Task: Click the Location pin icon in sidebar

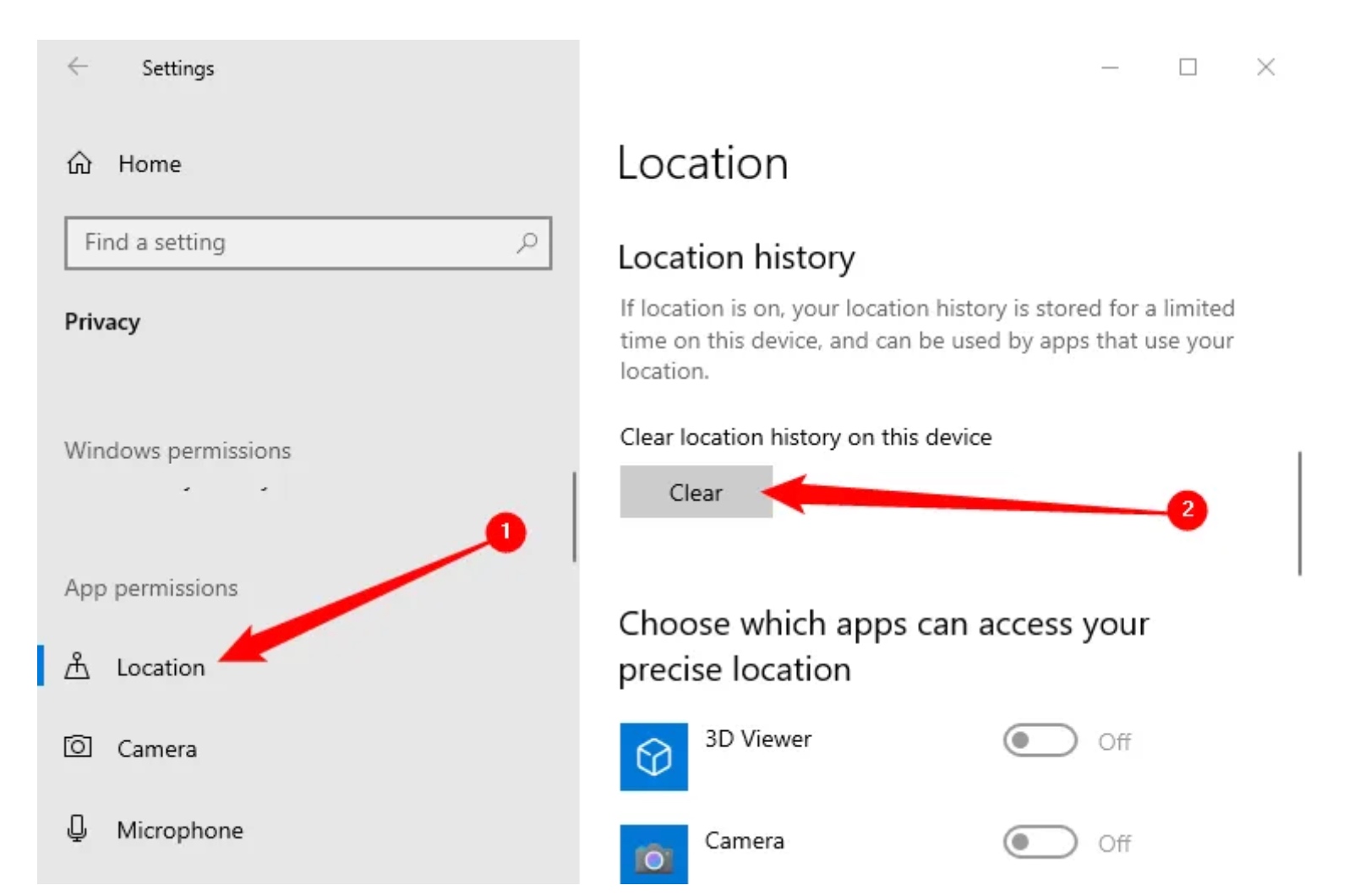Action: pyautogui.click(x=77, y=667)
